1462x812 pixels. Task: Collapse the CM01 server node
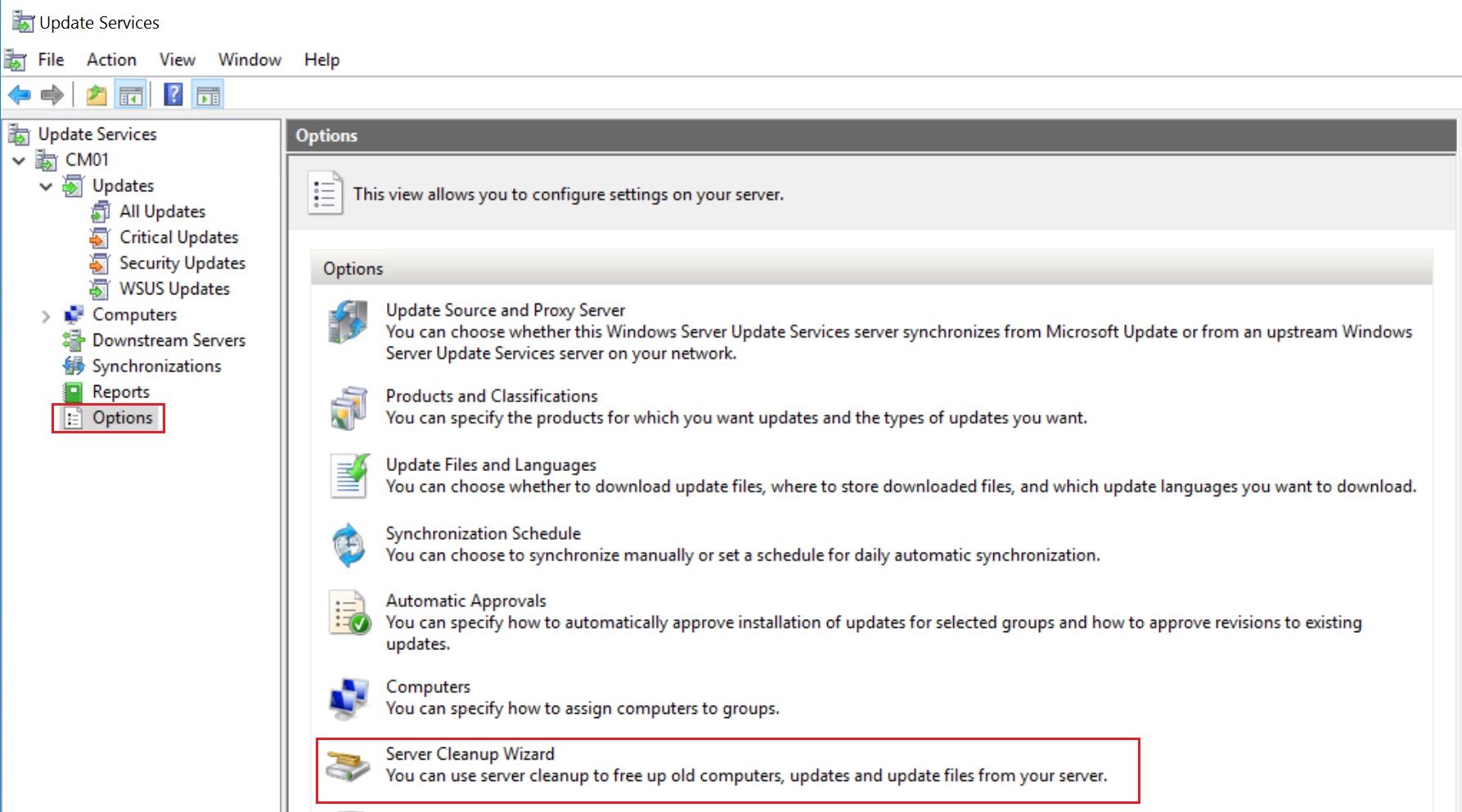click(19, 160)
